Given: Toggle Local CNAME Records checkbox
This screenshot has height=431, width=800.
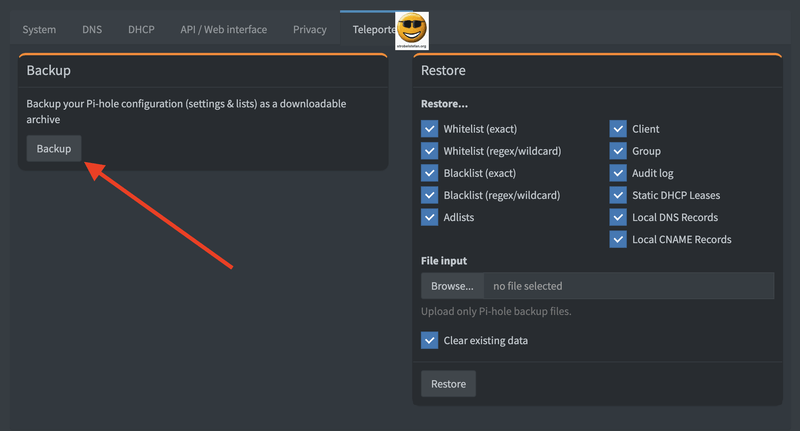Looking at the screenshot, I should [x=618, y=239].
